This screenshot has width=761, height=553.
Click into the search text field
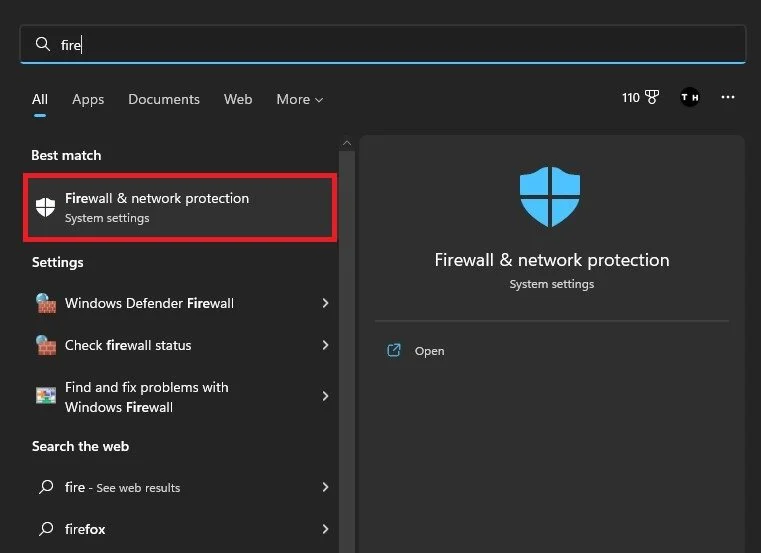383,44
